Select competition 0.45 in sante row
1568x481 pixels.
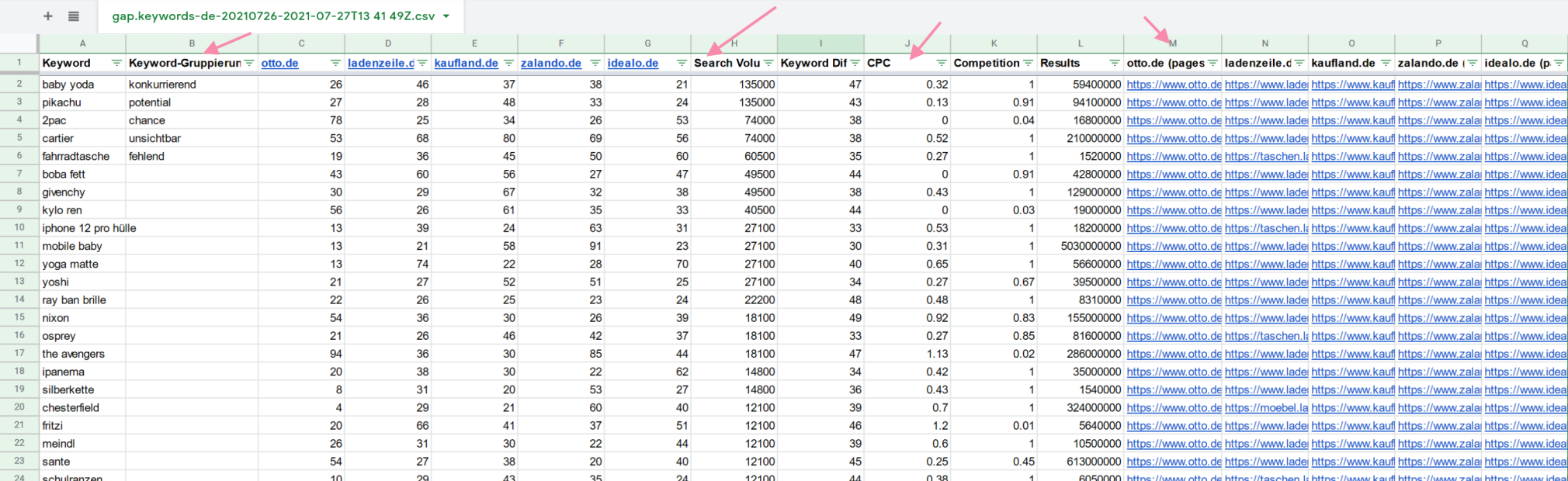(x=994, y=462)
